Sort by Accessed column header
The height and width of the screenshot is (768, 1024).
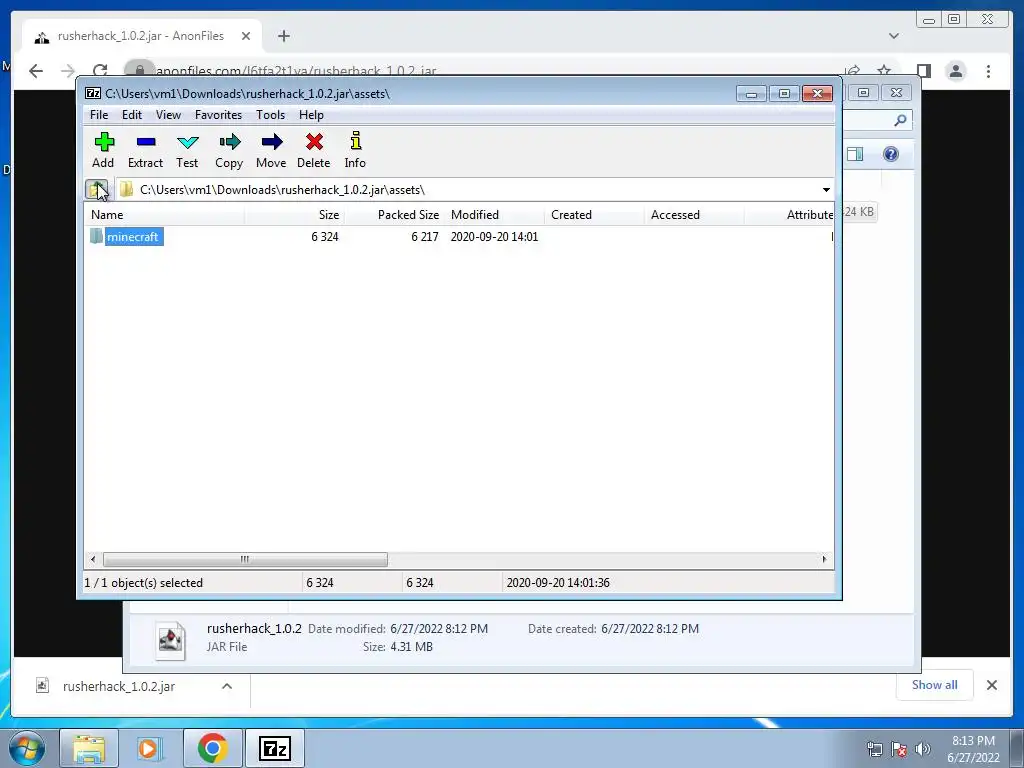(x=694, y=215)
